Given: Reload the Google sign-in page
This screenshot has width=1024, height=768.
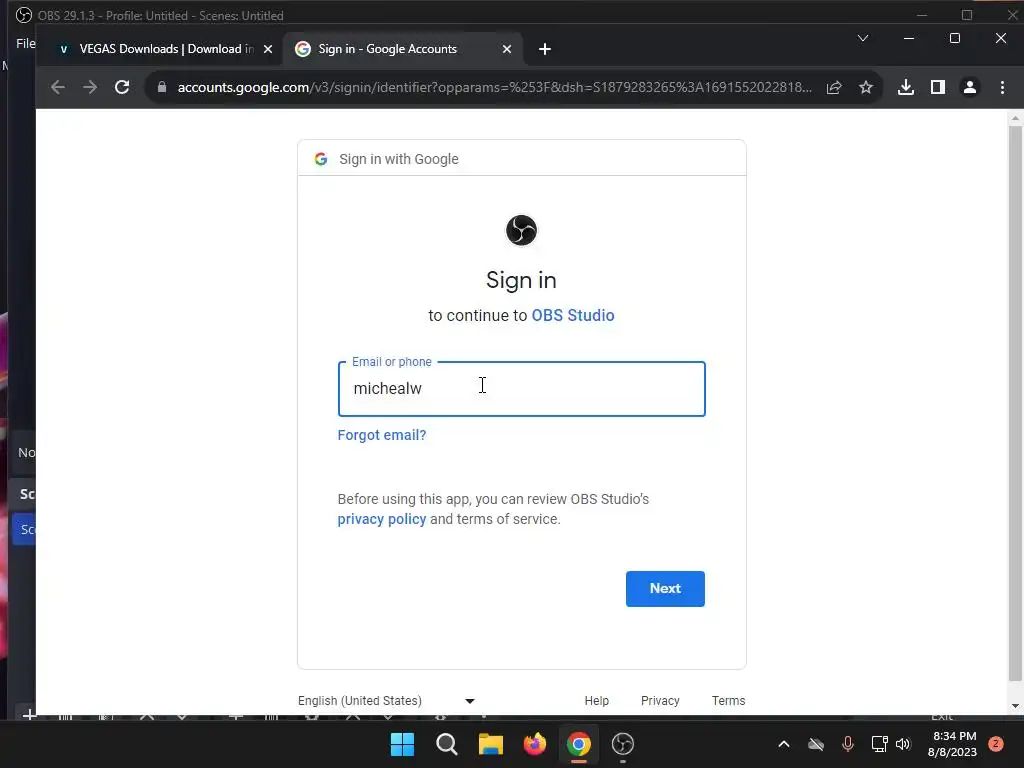Looking at the screenshot, I should [x=122, y=88].
